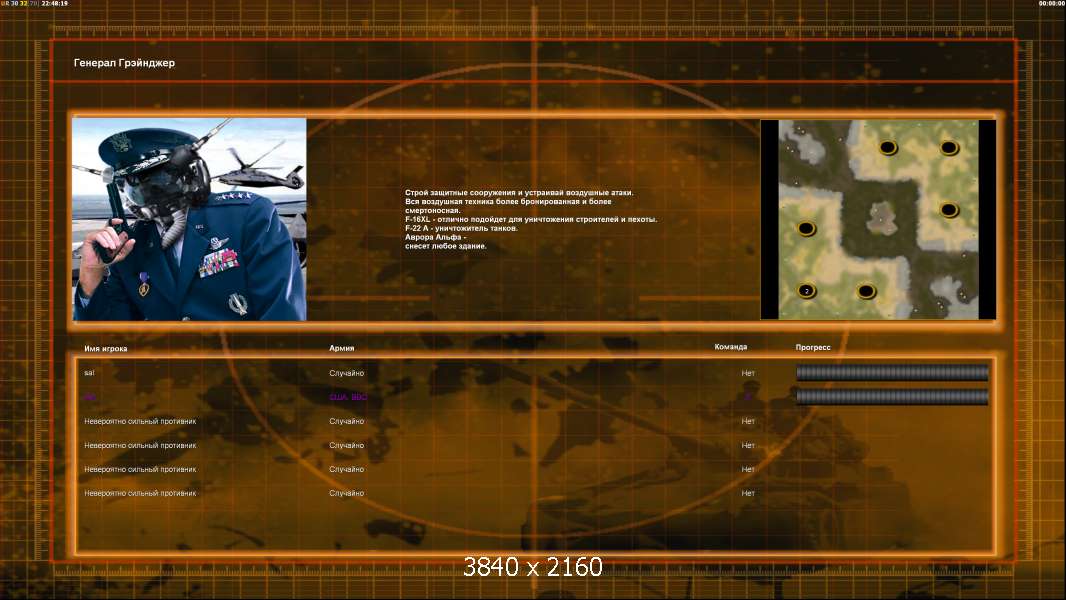The image size is (1066, 600).
Task: Select the south-center start position on the map
Action: click(866, 292)
